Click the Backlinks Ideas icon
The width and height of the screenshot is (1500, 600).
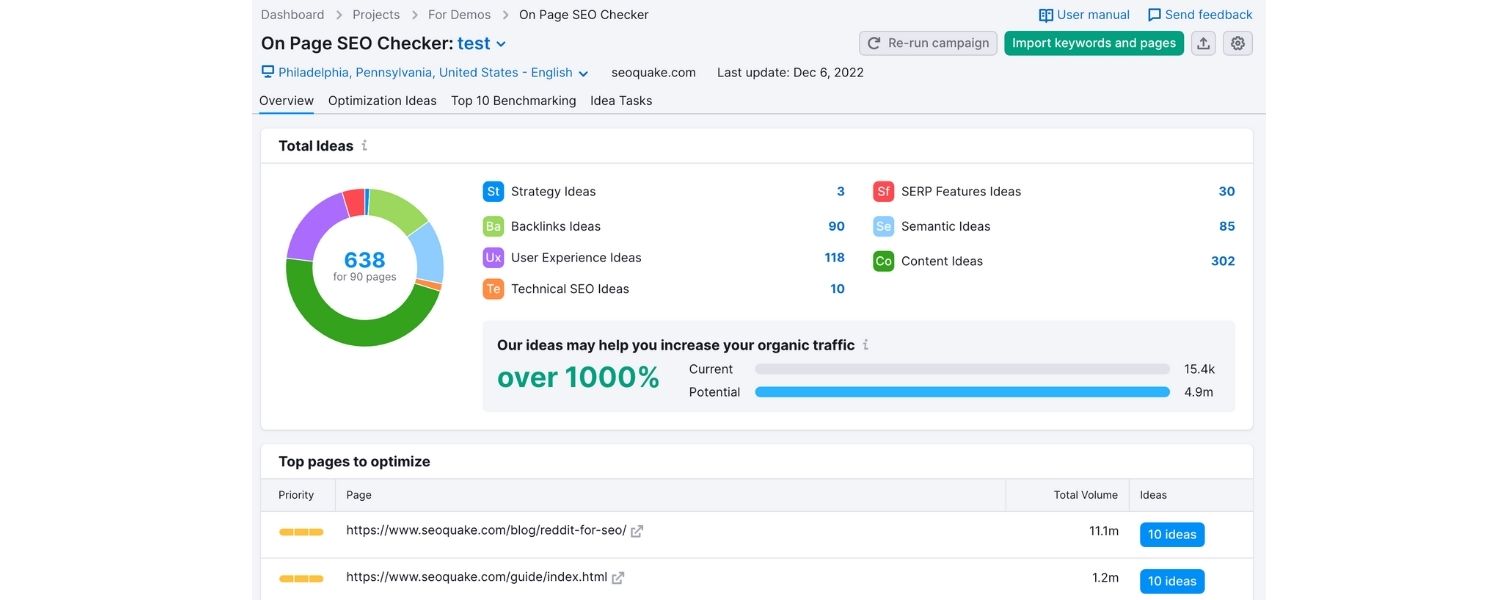pyautogui.click(x=493, y=226)
